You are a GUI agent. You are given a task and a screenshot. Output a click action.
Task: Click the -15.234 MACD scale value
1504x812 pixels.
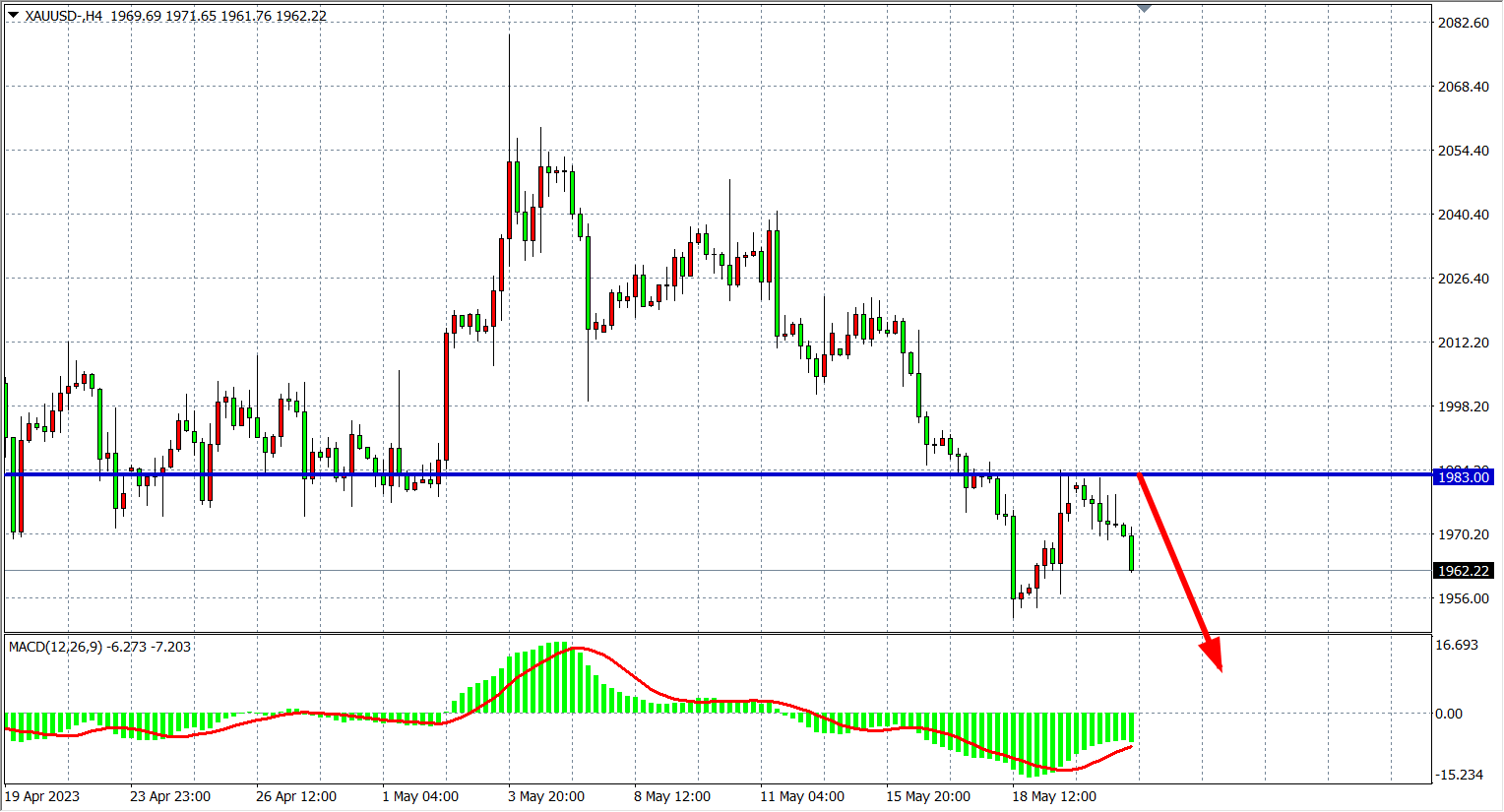tap(1459, 775)
